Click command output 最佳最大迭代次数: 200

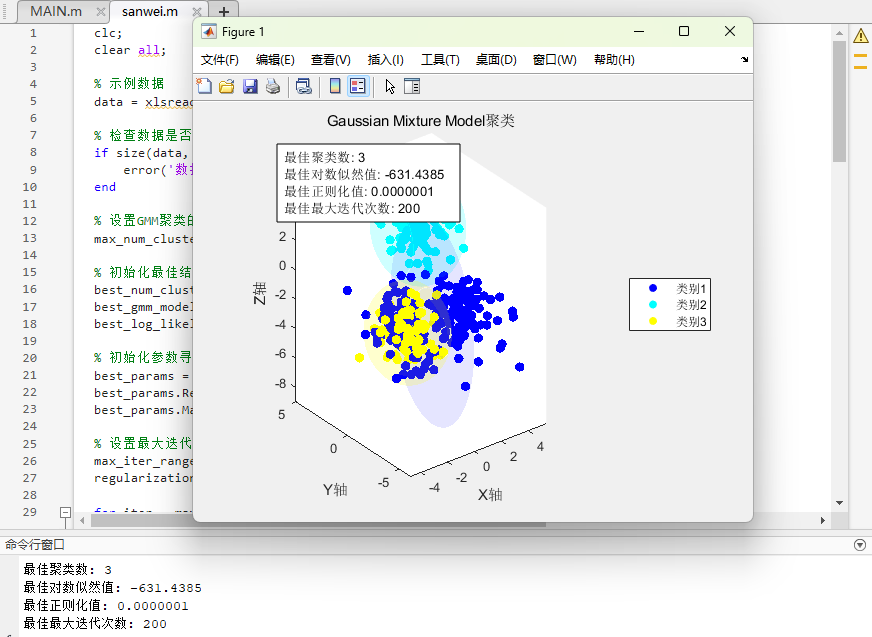click(95, 624)
